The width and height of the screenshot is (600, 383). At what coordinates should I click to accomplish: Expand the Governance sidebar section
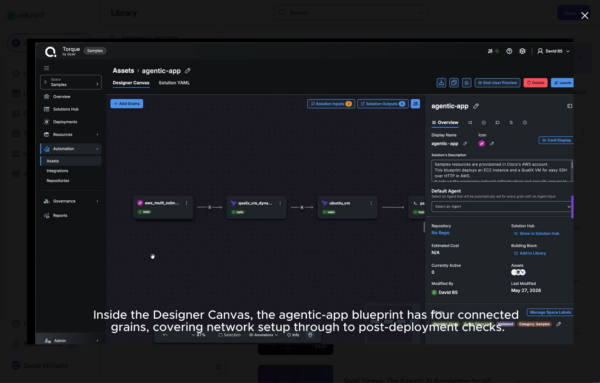(x=71, y=201)
